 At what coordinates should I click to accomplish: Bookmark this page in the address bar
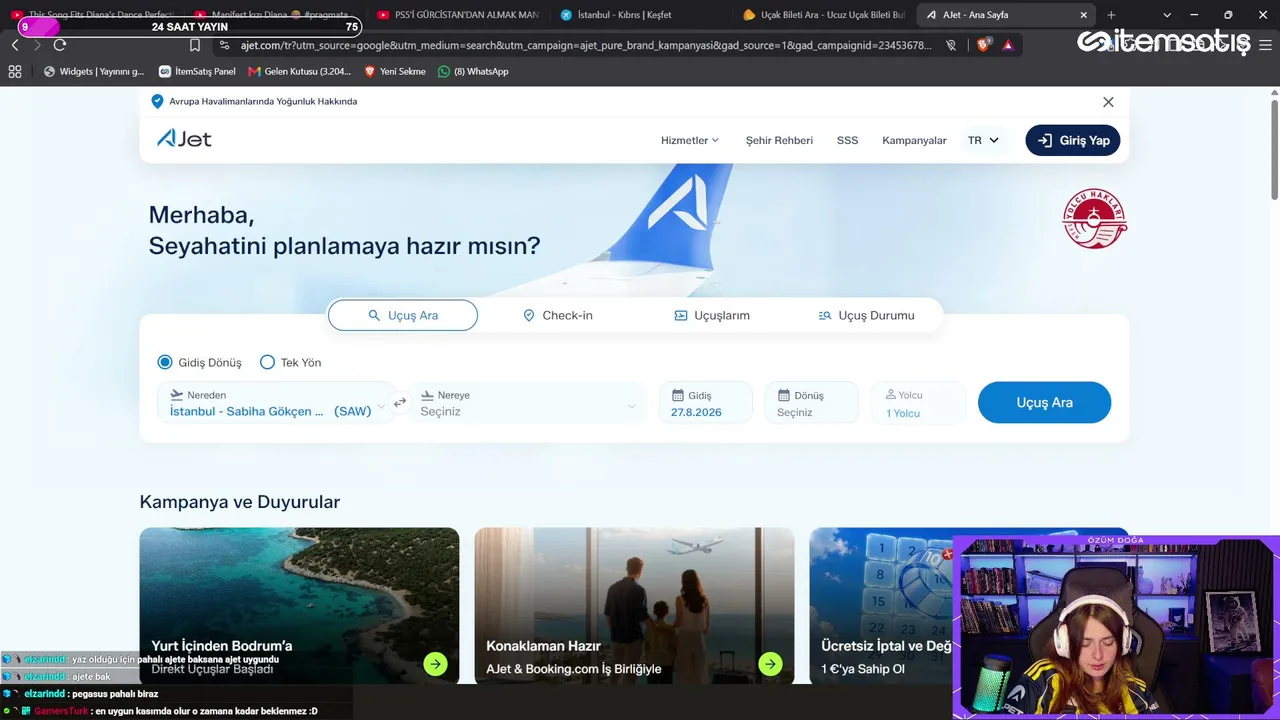pos(195,45)
